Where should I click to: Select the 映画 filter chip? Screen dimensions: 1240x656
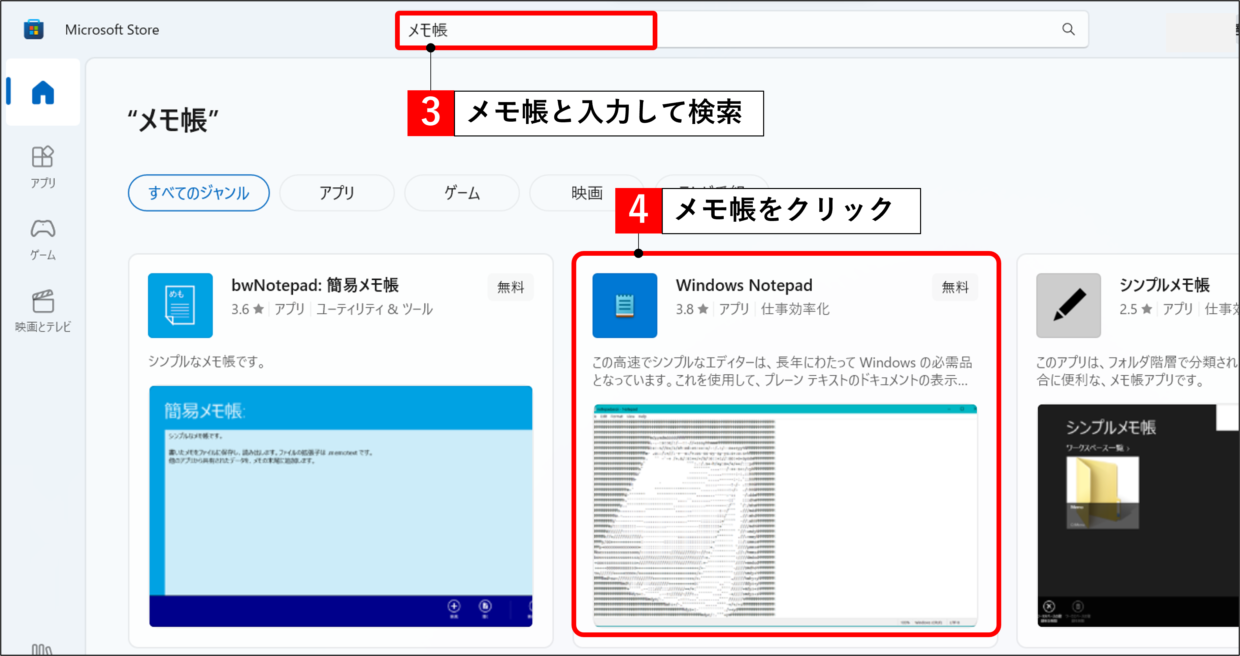(x=587, y=193)
